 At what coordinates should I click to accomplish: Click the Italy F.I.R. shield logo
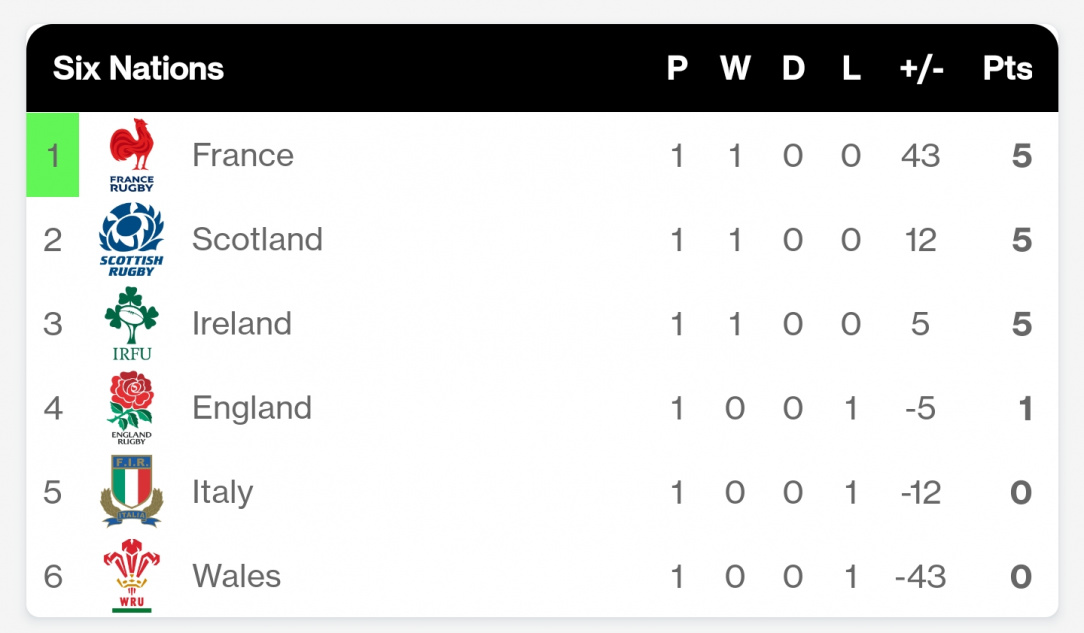point(131,491)
